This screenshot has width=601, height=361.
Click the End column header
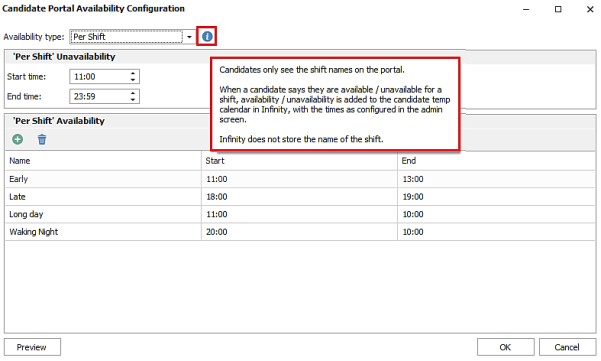496,161
